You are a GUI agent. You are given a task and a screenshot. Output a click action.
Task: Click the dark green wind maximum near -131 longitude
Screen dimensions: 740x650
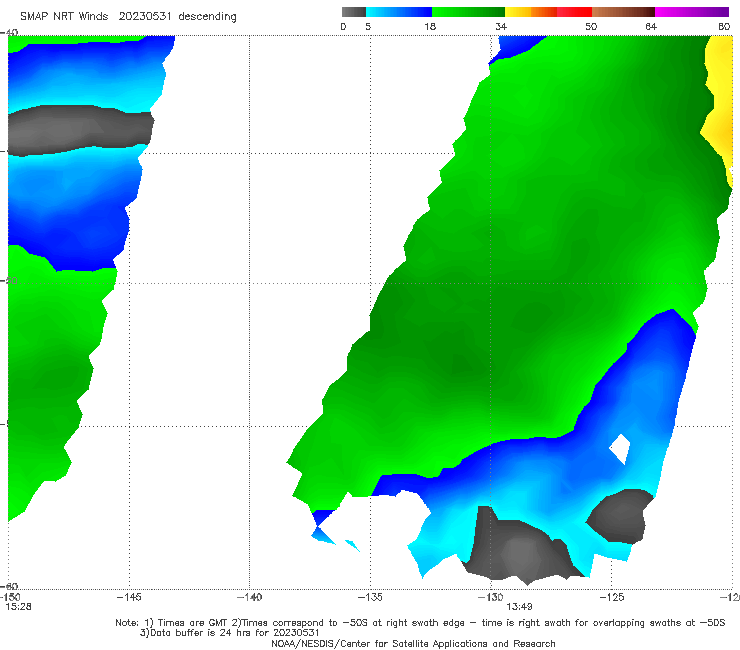[465, 364]
